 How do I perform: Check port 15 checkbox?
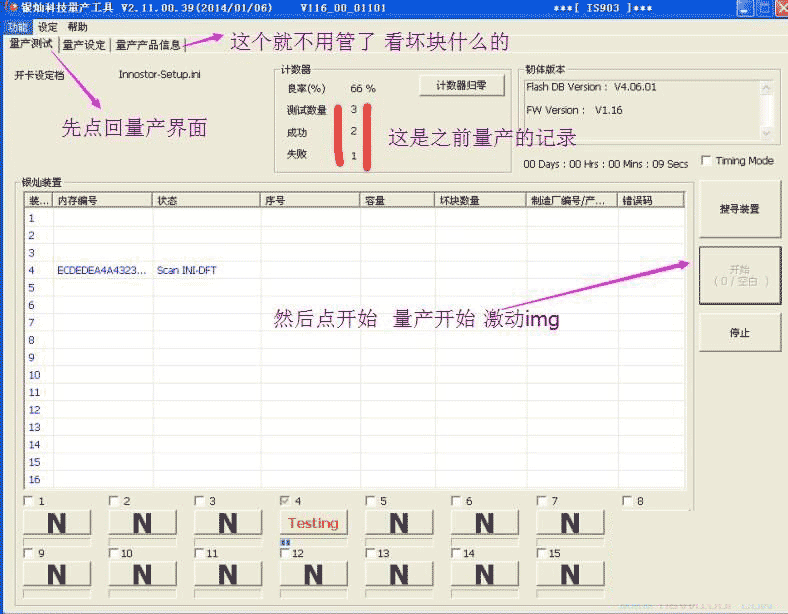[x=541, y=553]
